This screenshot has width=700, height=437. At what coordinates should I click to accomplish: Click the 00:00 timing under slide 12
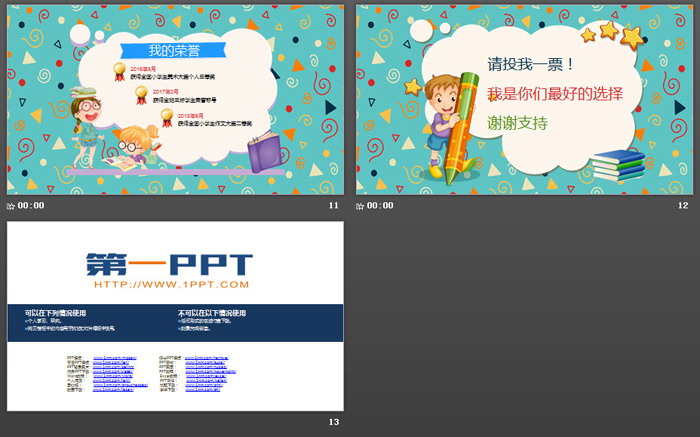(380, 206)
